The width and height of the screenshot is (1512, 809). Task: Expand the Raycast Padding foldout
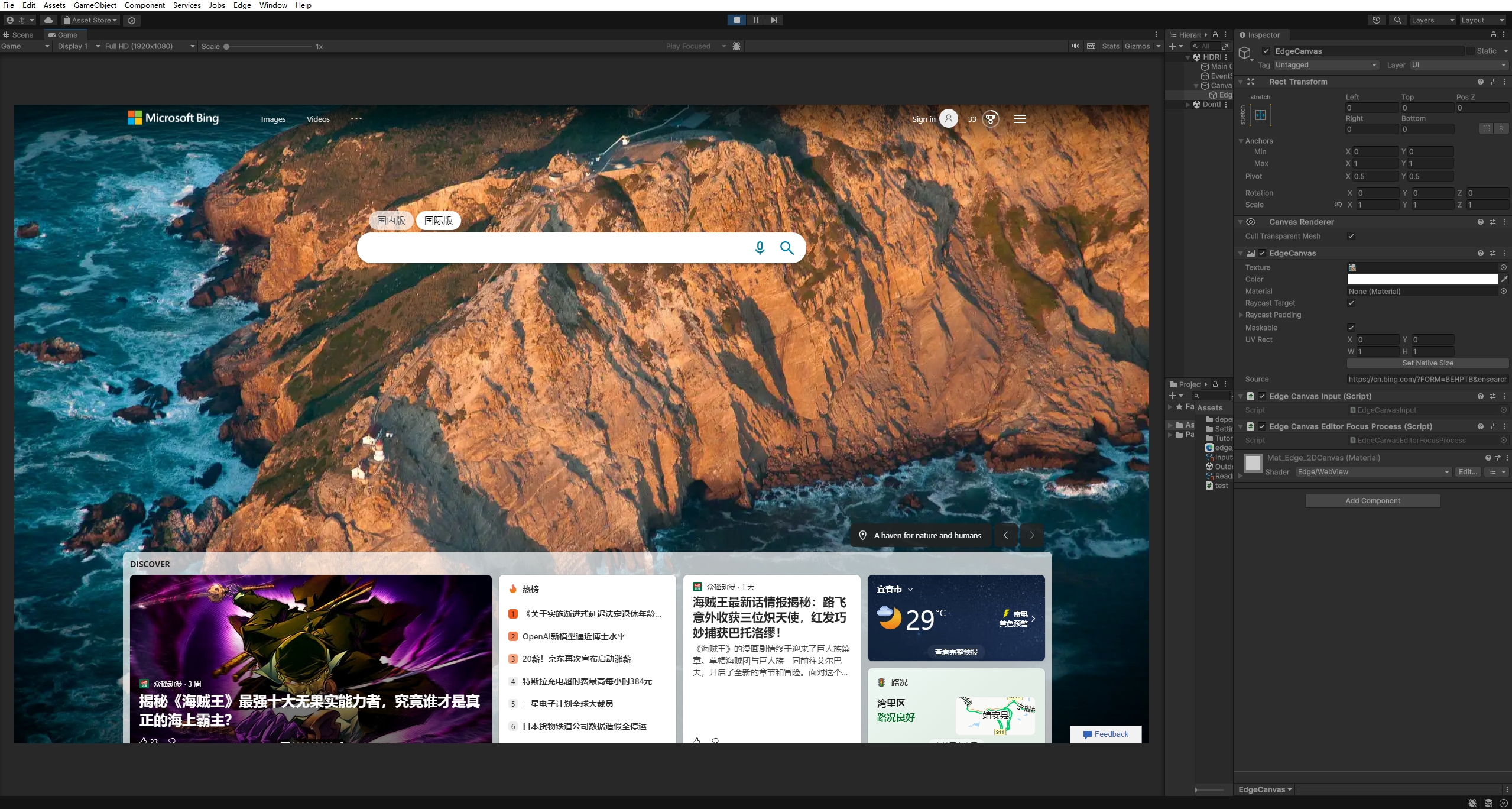tap(1241, 315)
